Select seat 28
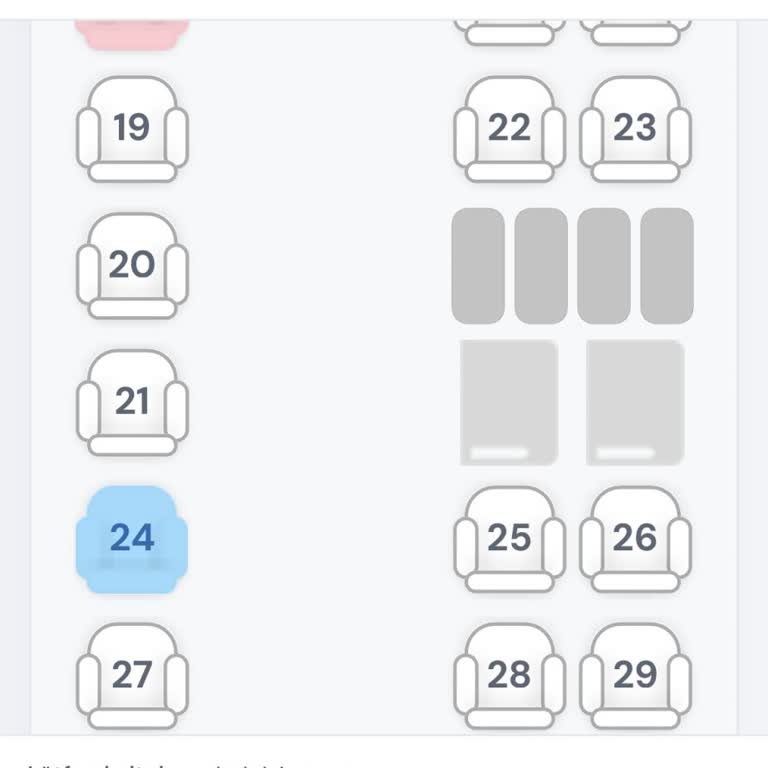The width and height of the screenshot is (768, 768). pos(509,676)
